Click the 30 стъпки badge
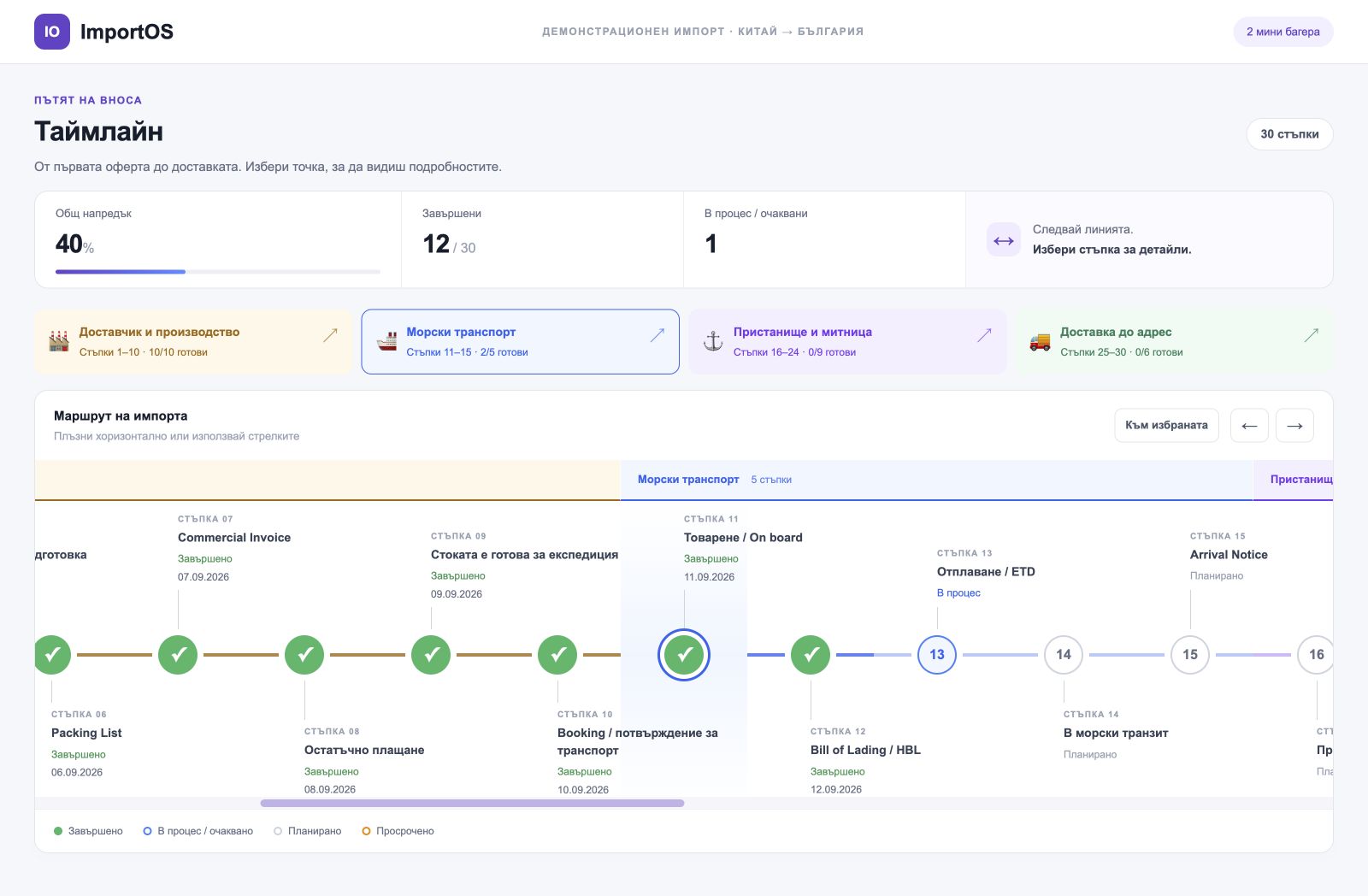Viewport: 1368px width, 896px height. pyautogui.click(x=1289, y=134)
